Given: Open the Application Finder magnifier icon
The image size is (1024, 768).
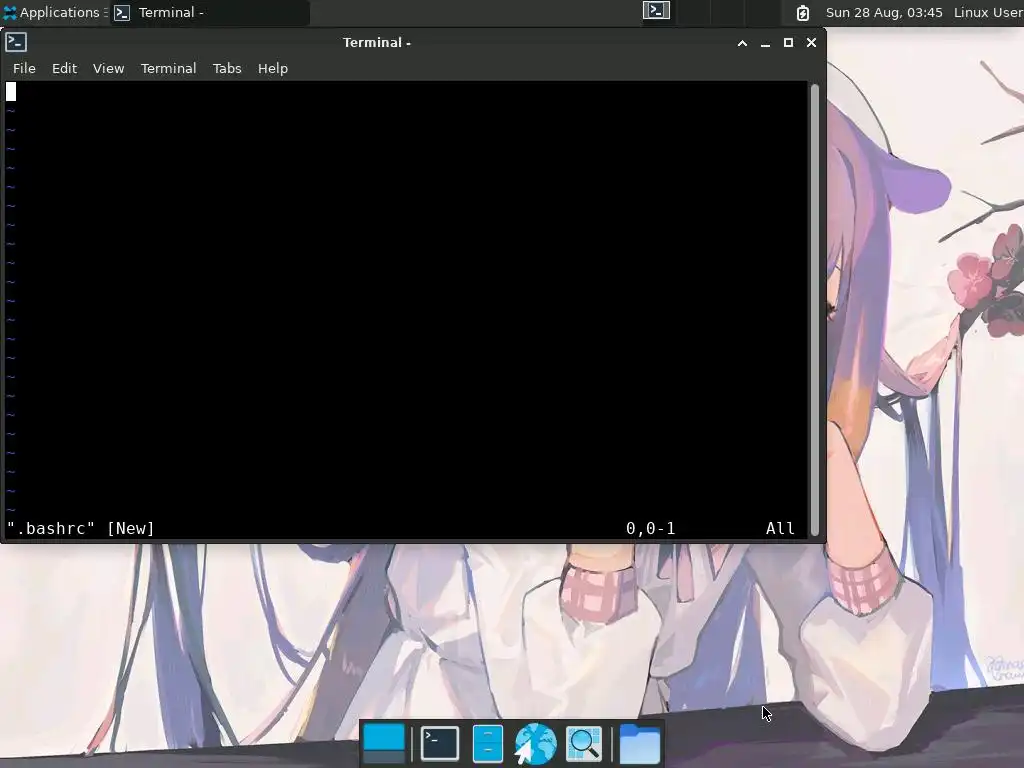Looking at the screenshot, I should (583, 743).
